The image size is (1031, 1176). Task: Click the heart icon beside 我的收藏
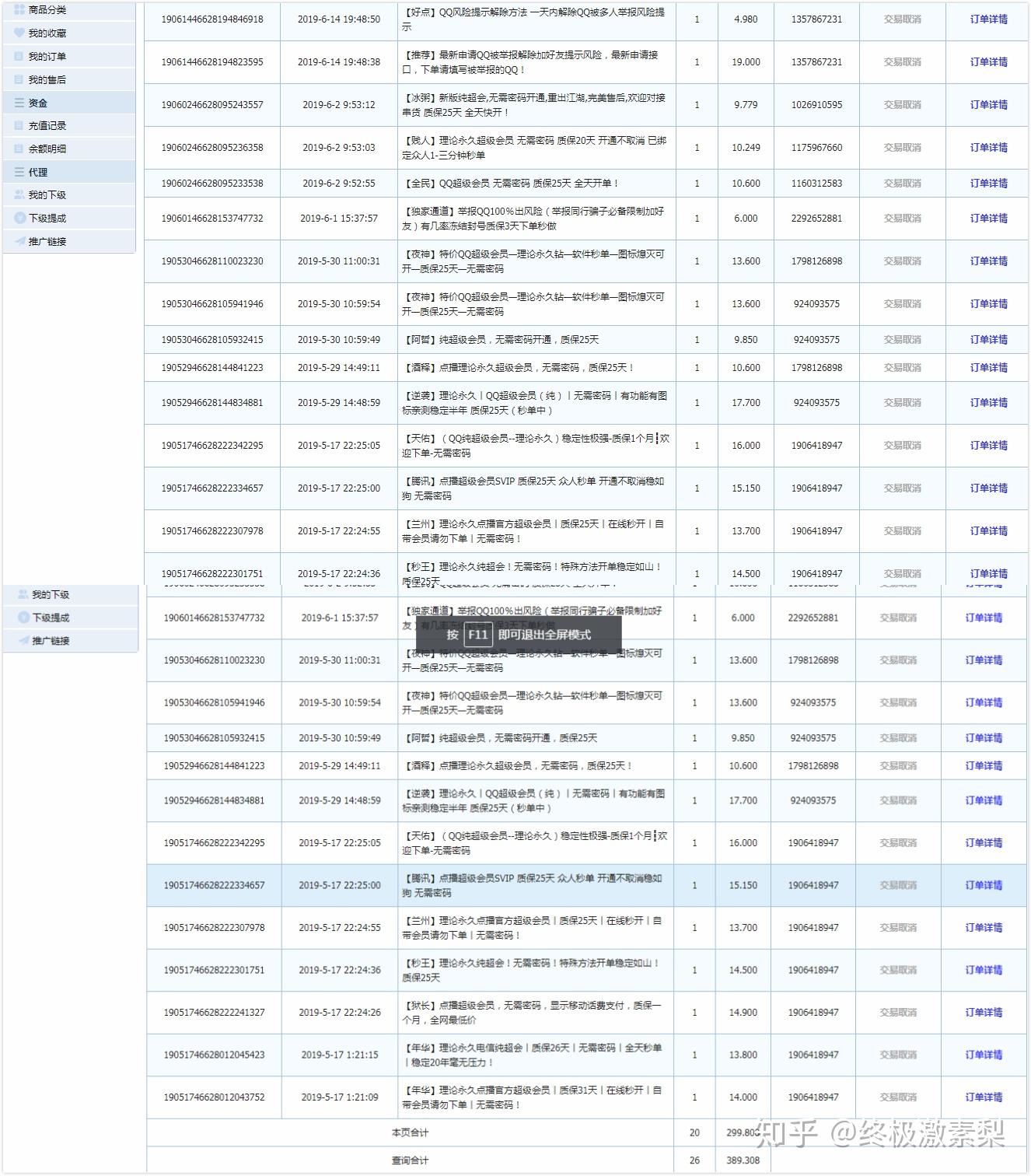click(x=19, y=33)
